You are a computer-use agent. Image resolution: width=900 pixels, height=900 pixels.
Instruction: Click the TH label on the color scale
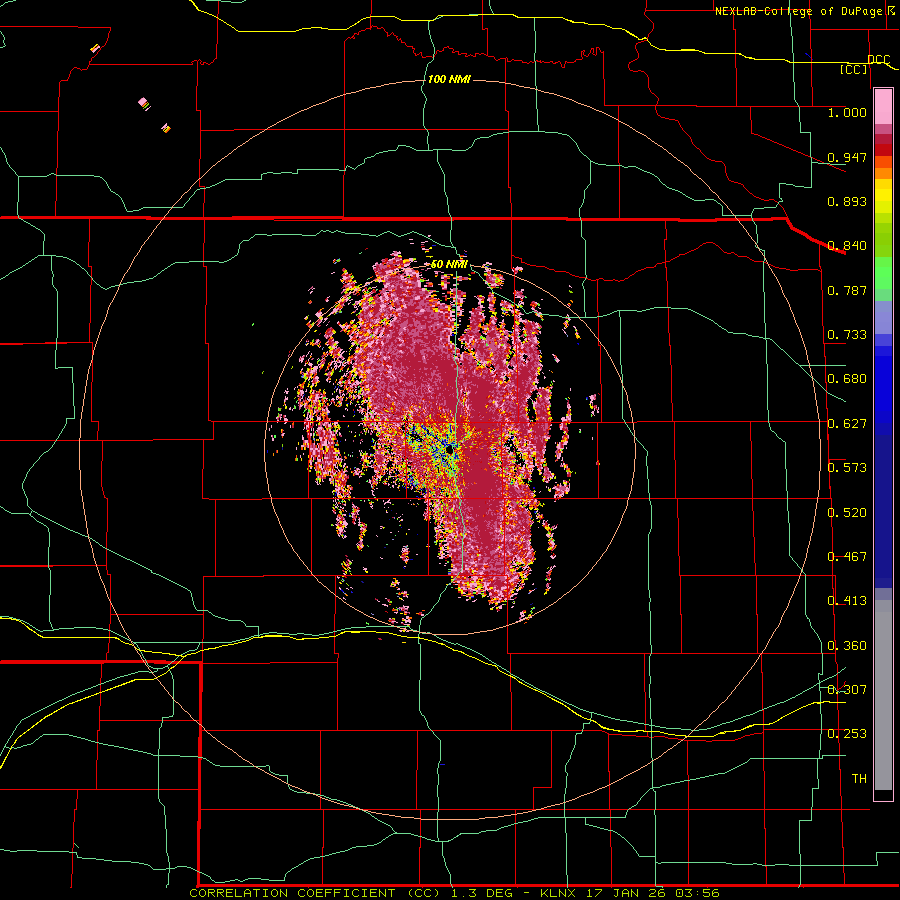[859, 779]
